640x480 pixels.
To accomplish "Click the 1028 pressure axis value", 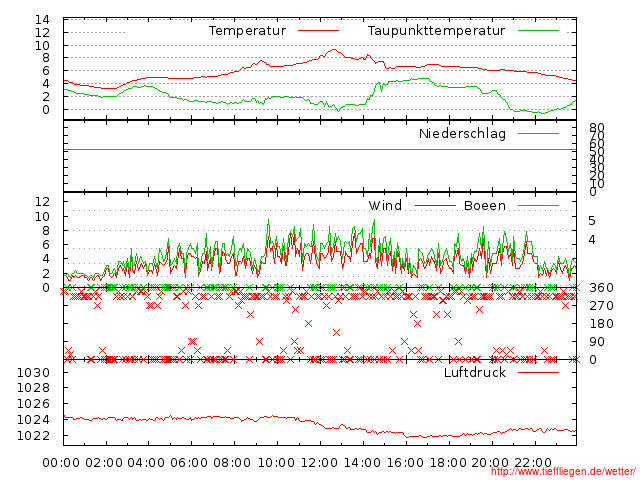I will click(x=33, y=388).
